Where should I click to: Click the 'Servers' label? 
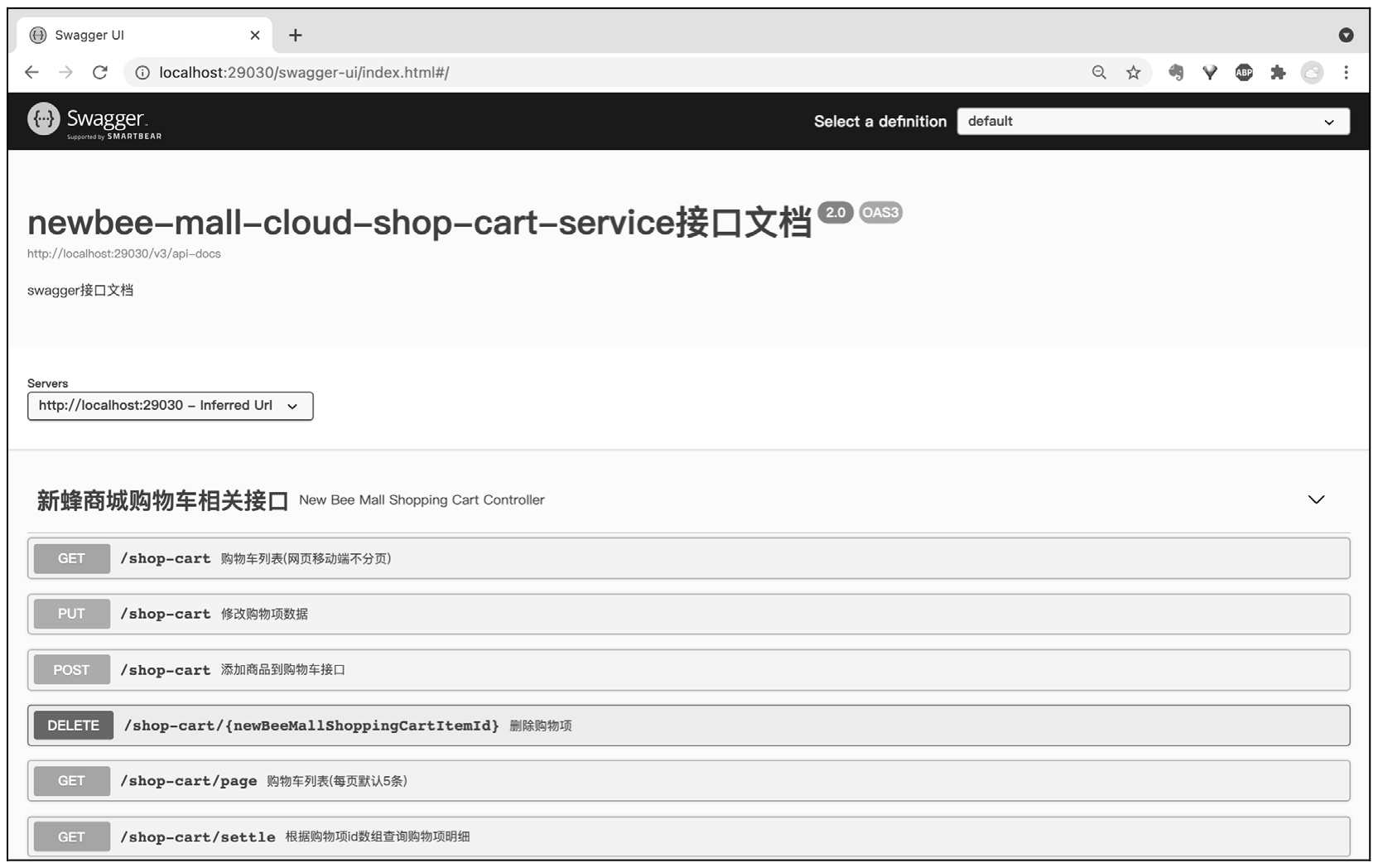[x=47, y=383]
